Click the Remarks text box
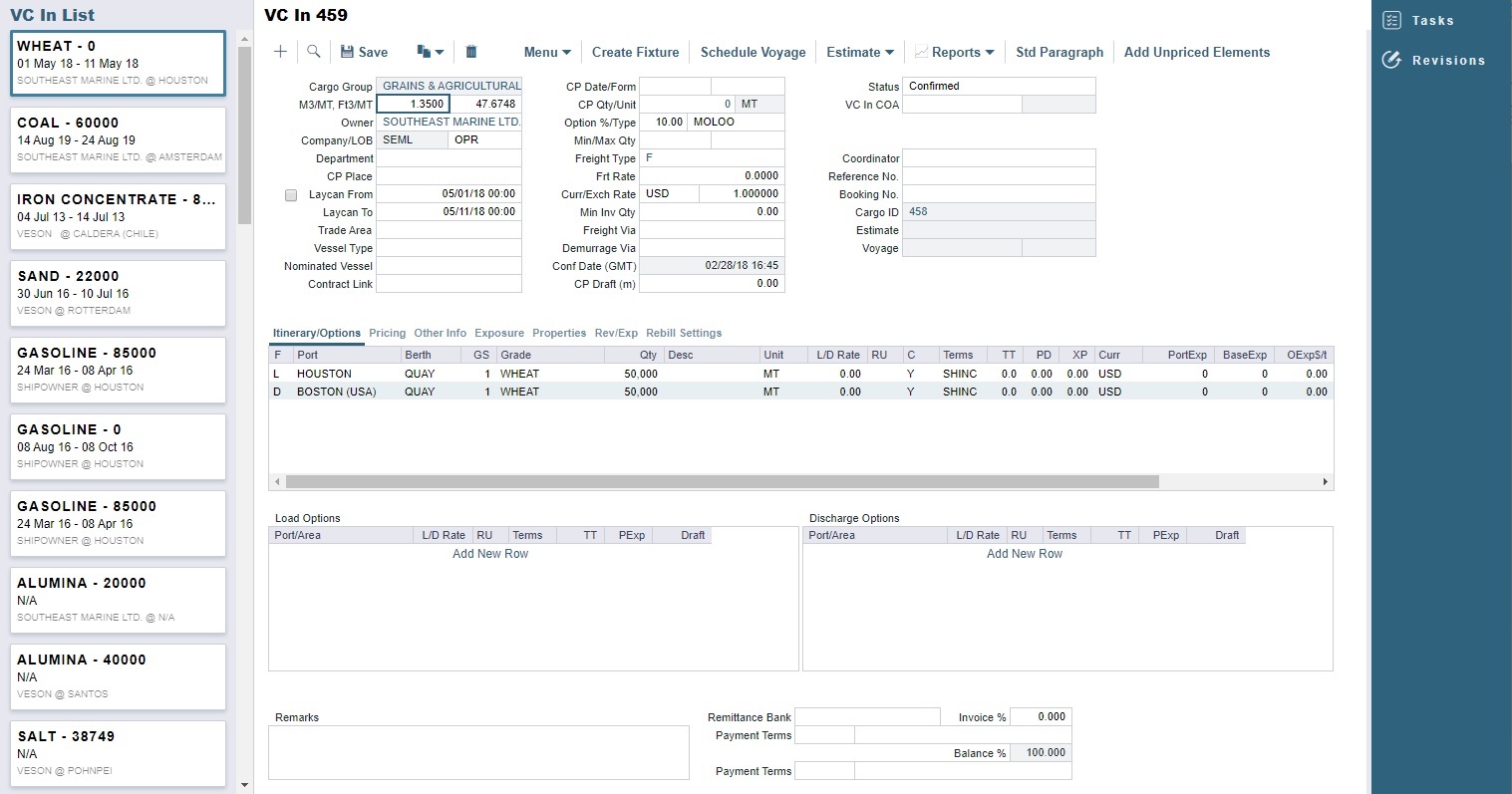 pyautogui.click(x=478, y=752)
